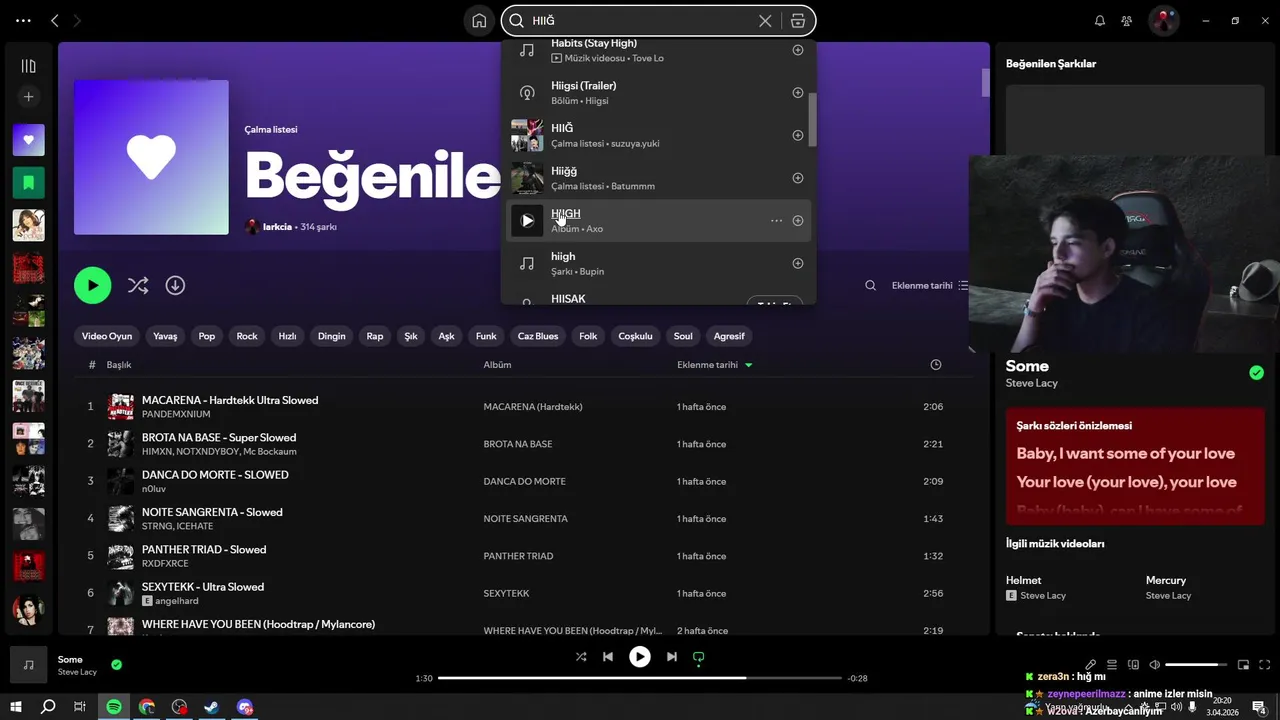1280x720 pixels.
Task: Add HIIĞ playlist by suzuya.yuki
Action: [x=797, y=135]
